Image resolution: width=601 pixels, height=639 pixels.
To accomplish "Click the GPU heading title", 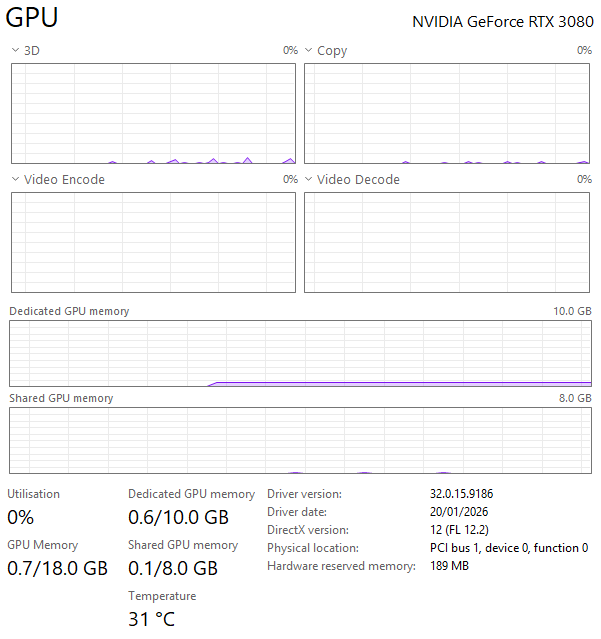I will coord(32,18).
